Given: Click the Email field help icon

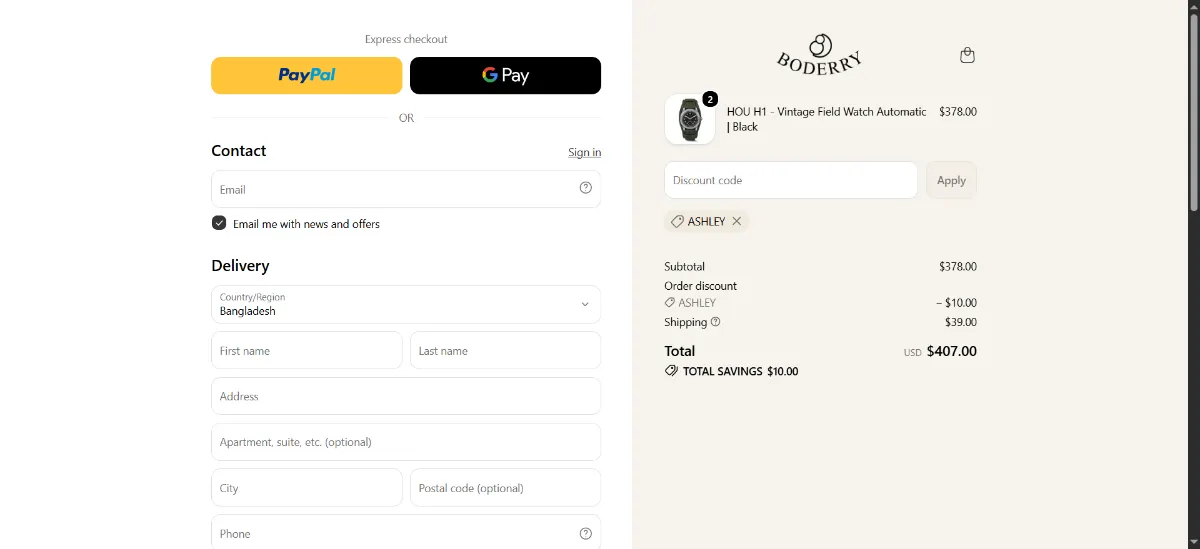Looking at the screenshot, I should click(586, 188).
